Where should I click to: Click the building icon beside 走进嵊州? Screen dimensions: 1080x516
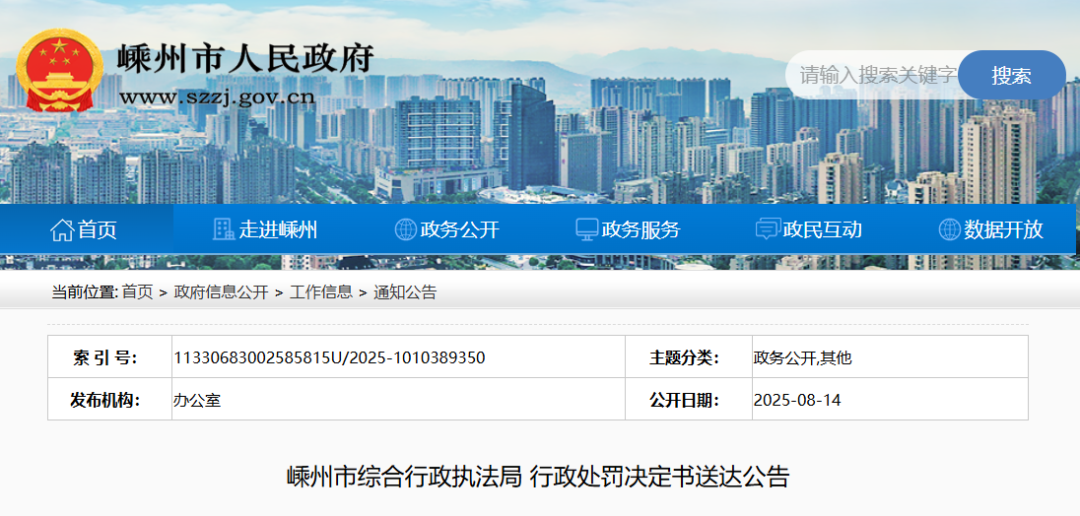point(224,230)
